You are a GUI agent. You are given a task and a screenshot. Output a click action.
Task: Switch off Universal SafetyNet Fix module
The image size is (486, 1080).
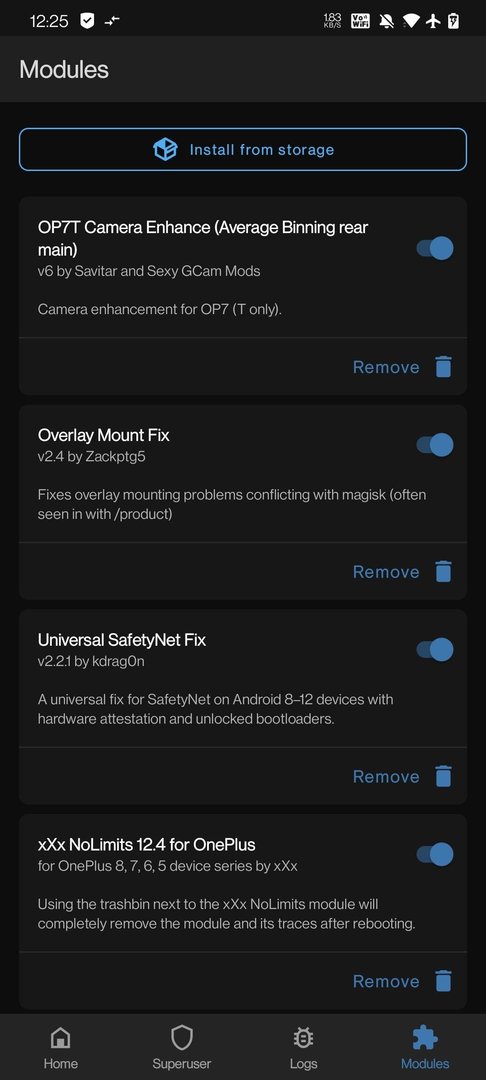pos(435,650)
